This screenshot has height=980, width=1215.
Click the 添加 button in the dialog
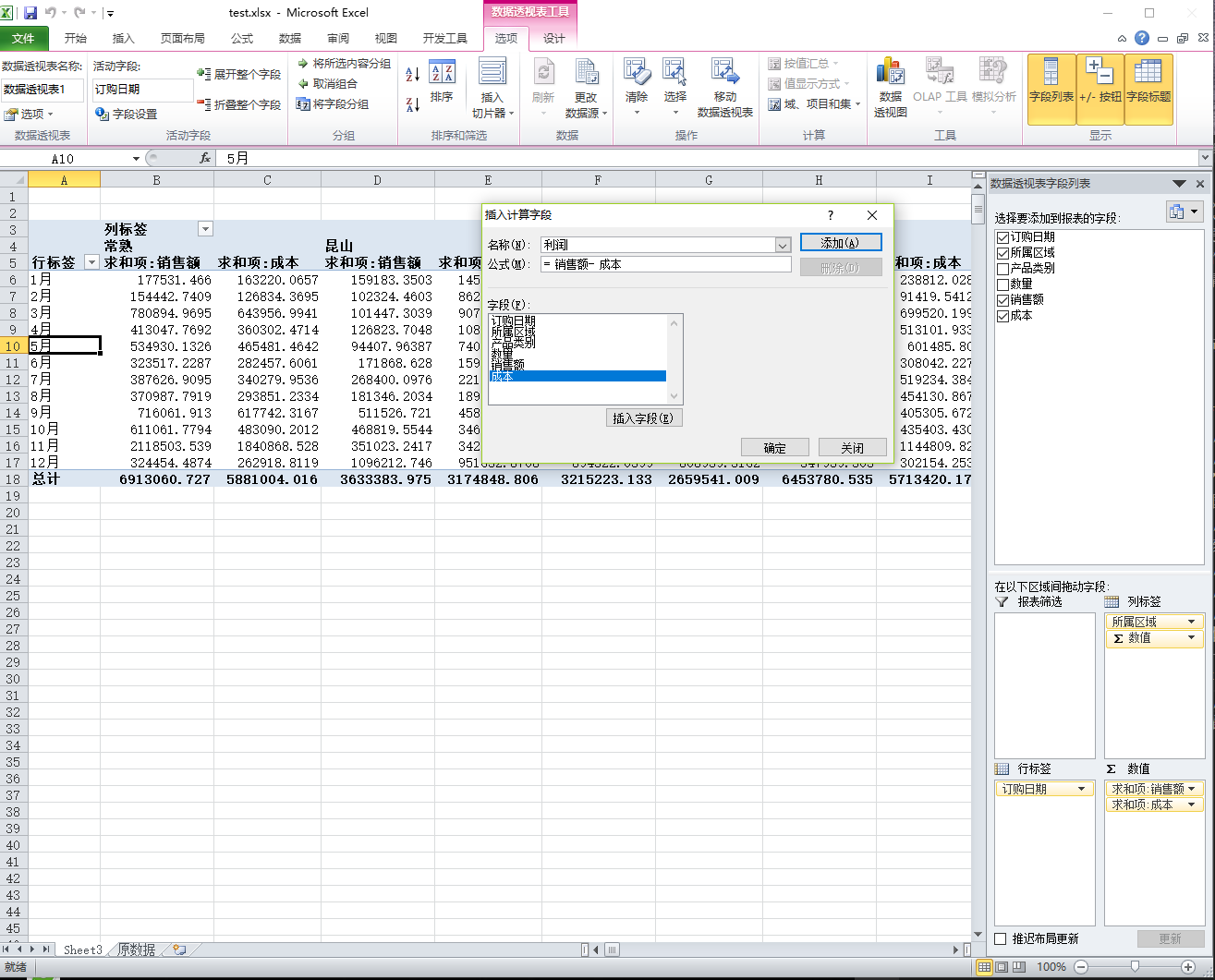[840, 243]
